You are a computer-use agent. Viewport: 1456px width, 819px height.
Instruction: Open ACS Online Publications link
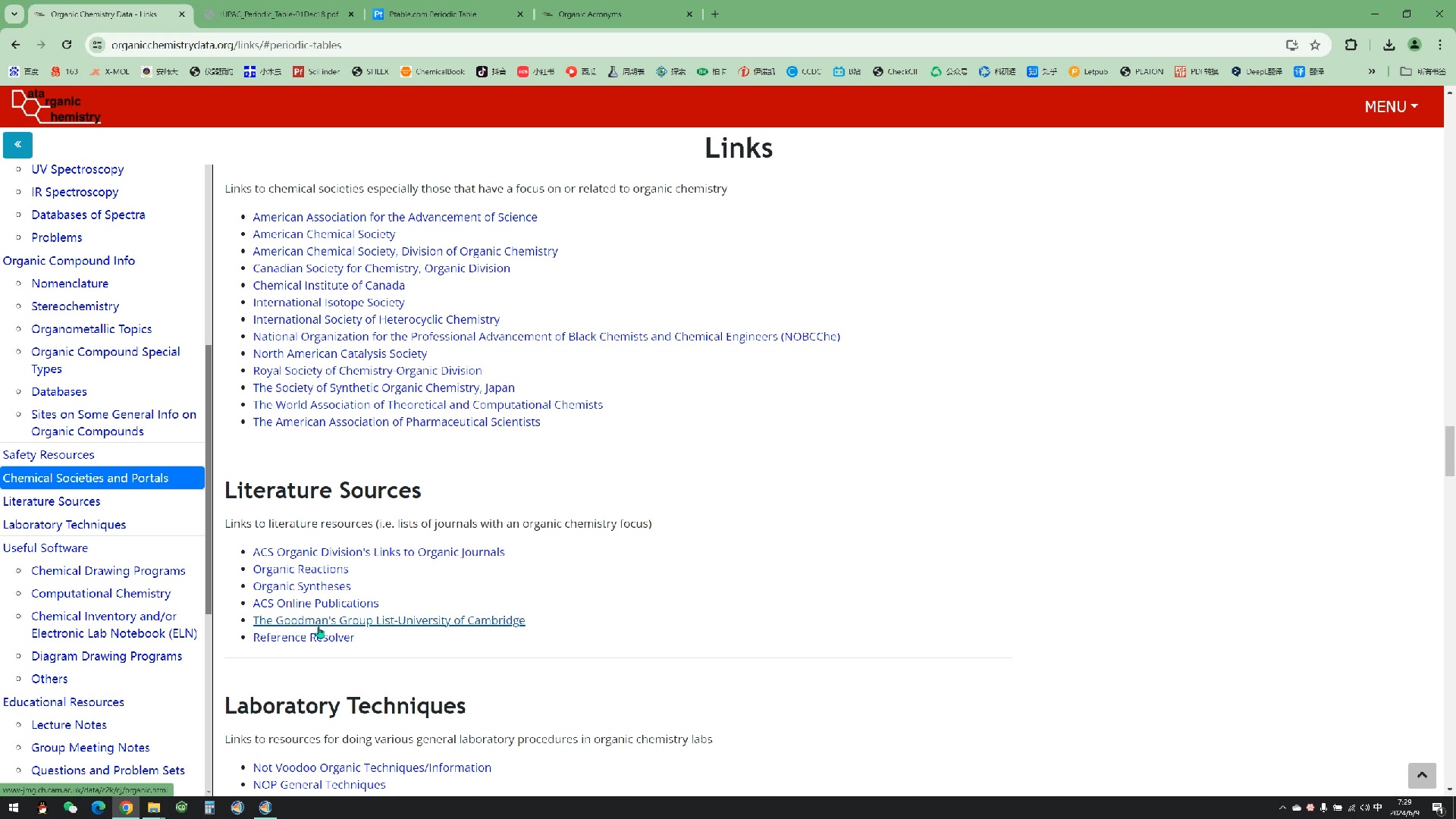(315, 603)
